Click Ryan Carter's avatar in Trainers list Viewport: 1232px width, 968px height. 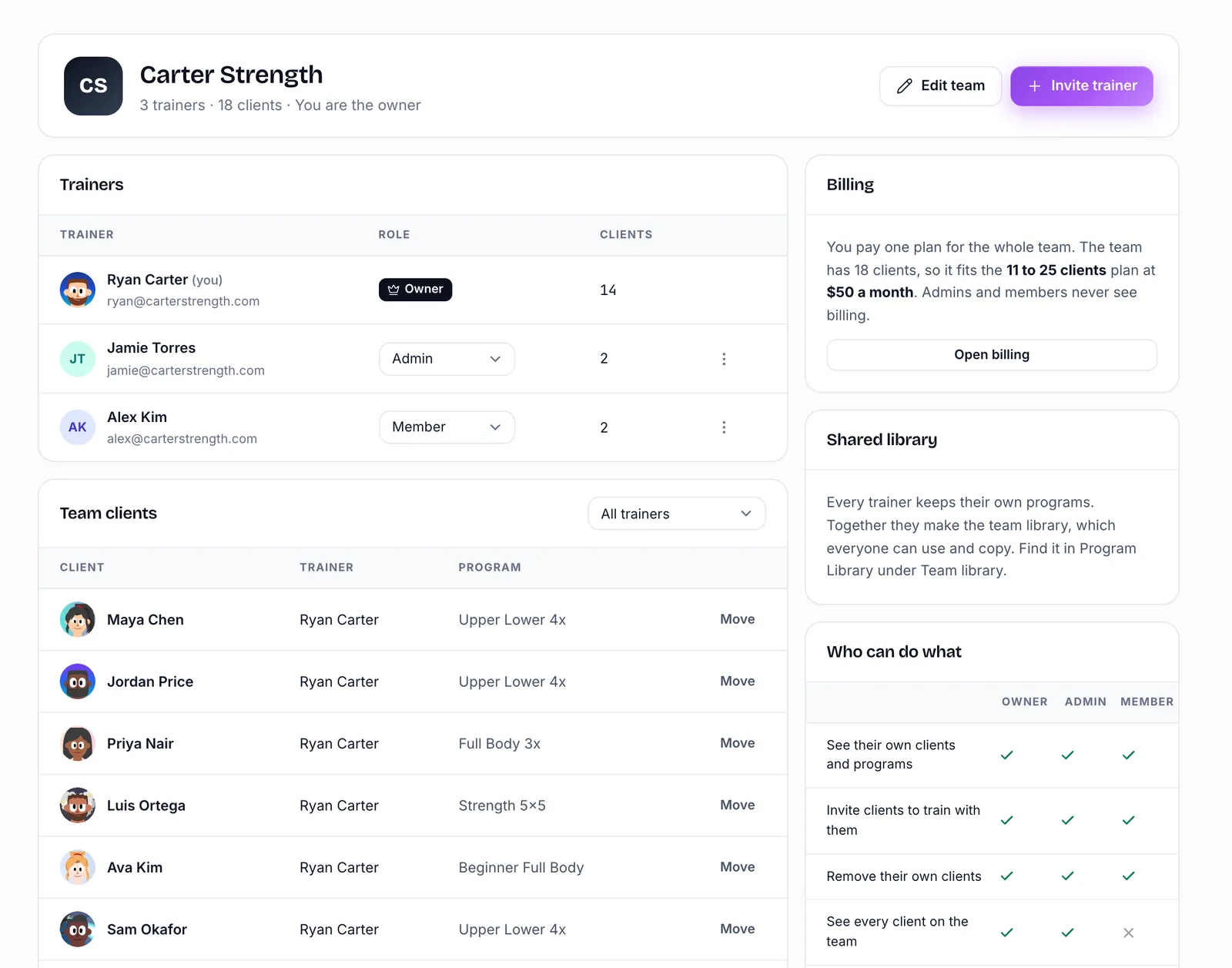pos(78,290)
